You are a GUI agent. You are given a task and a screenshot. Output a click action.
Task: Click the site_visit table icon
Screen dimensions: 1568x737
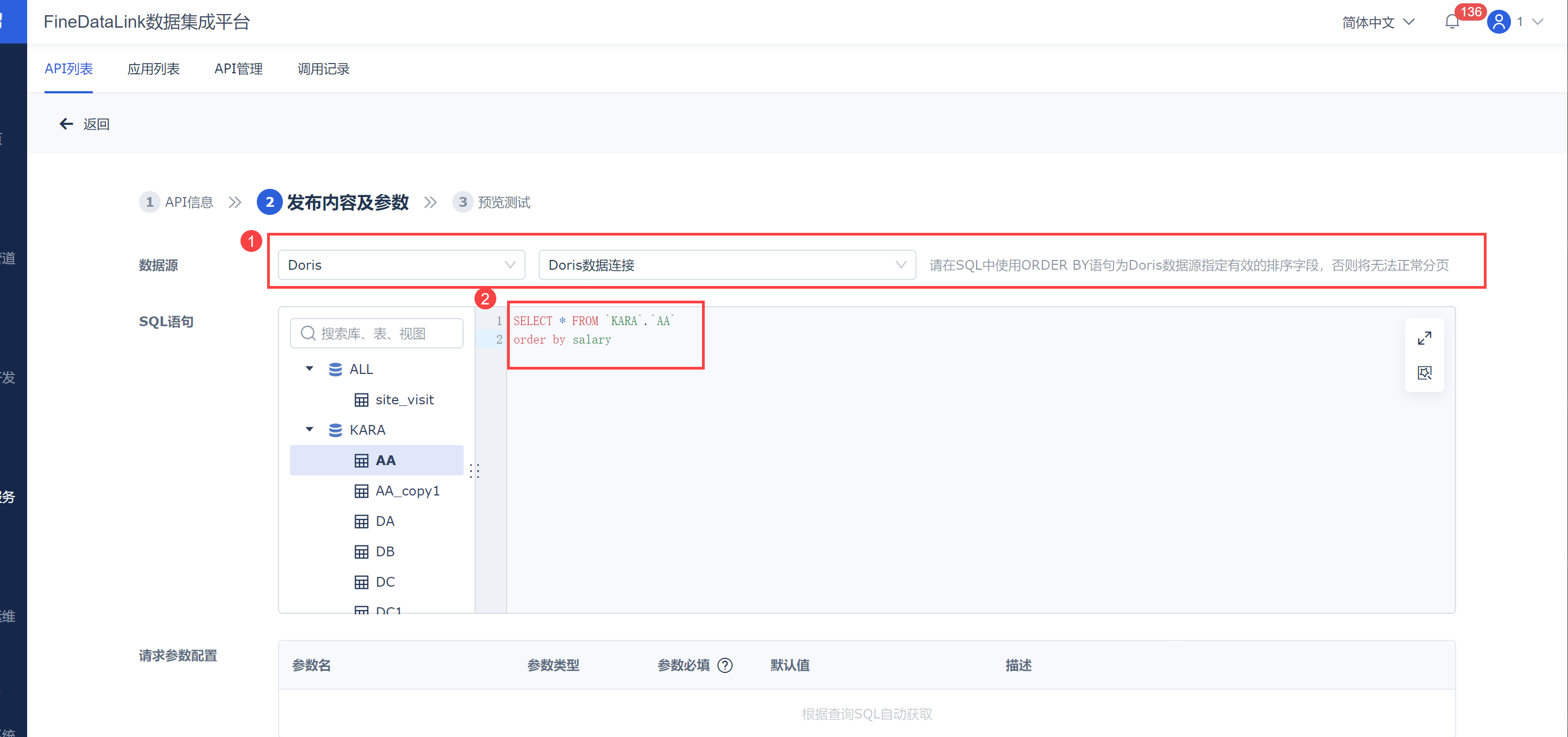tap(361, 400)
